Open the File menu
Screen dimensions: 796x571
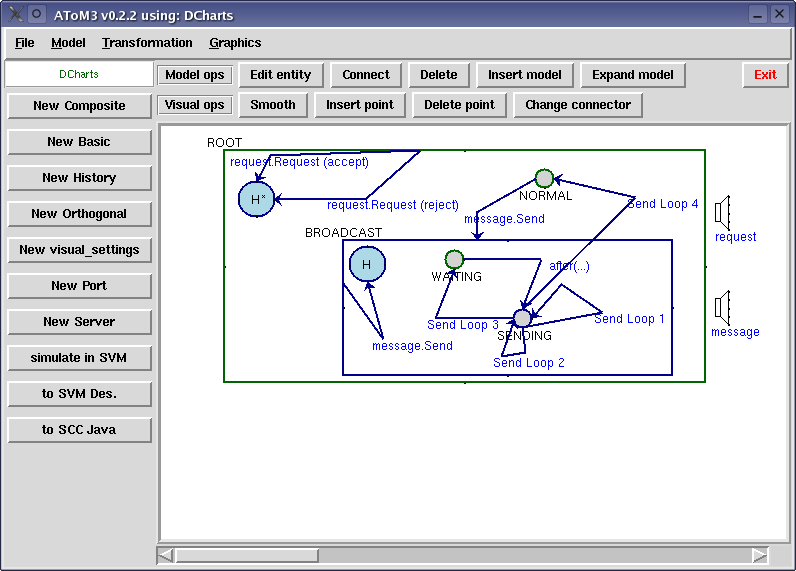pyautogui.click(x=25, y=43)
